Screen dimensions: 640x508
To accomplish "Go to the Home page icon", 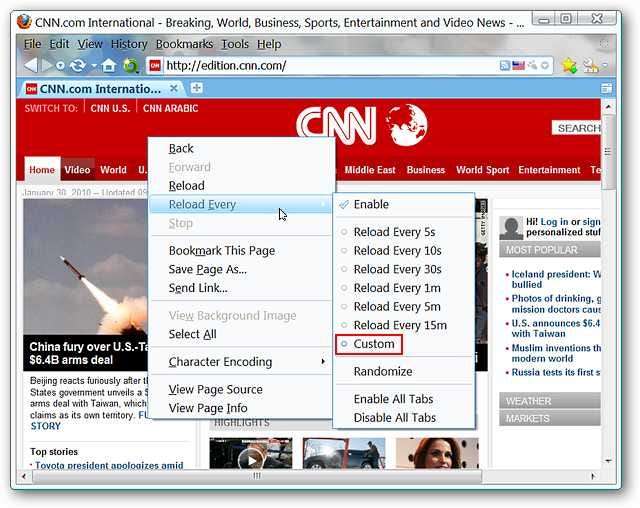I will (109, 65).
